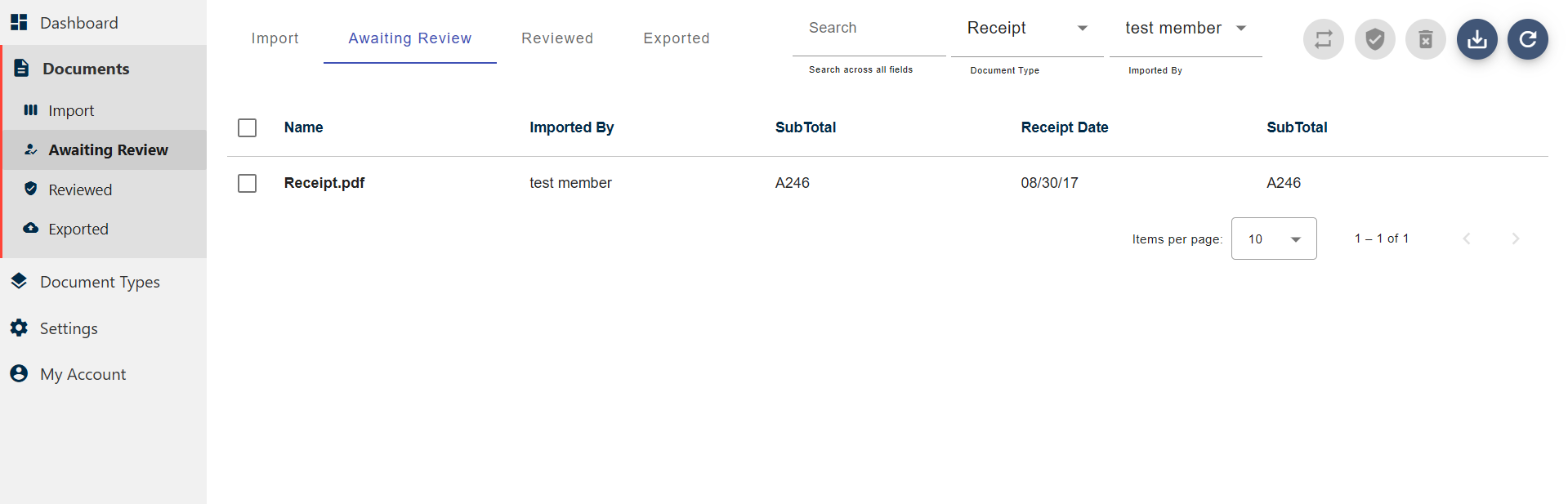Click the refresh documents icon button
The height and width of the screenshot is (504, 1568).
[x=1527, y=39]
